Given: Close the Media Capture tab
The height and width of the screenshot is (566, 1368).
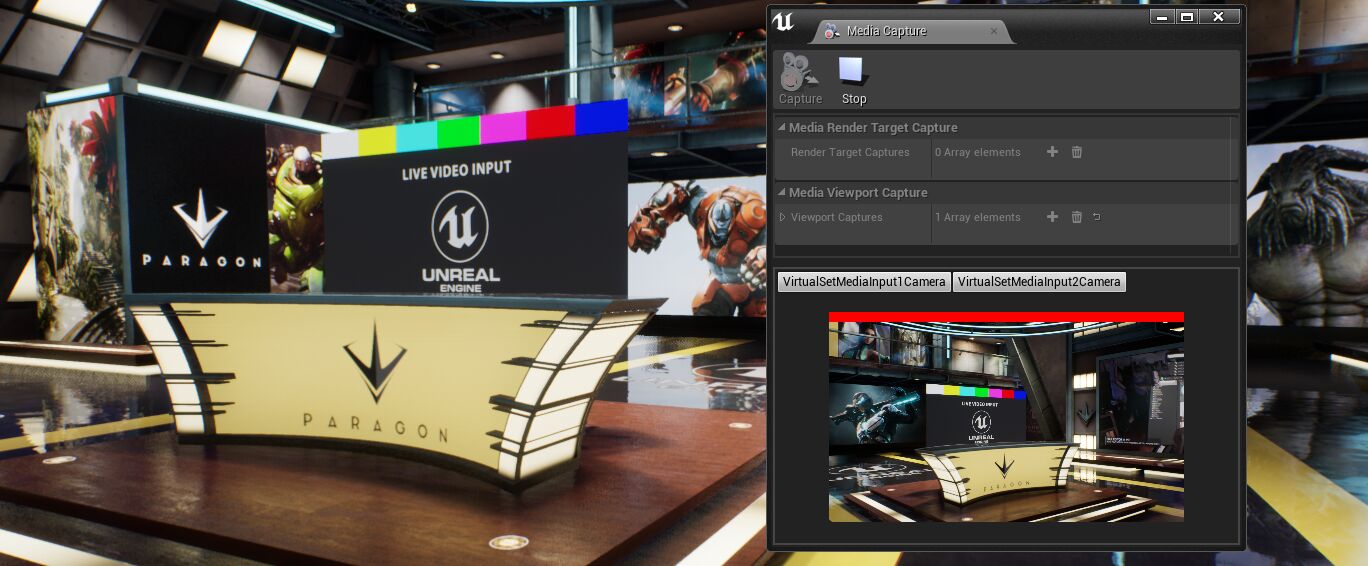Looking at the screenshot, I should click(x=993, y=31).
